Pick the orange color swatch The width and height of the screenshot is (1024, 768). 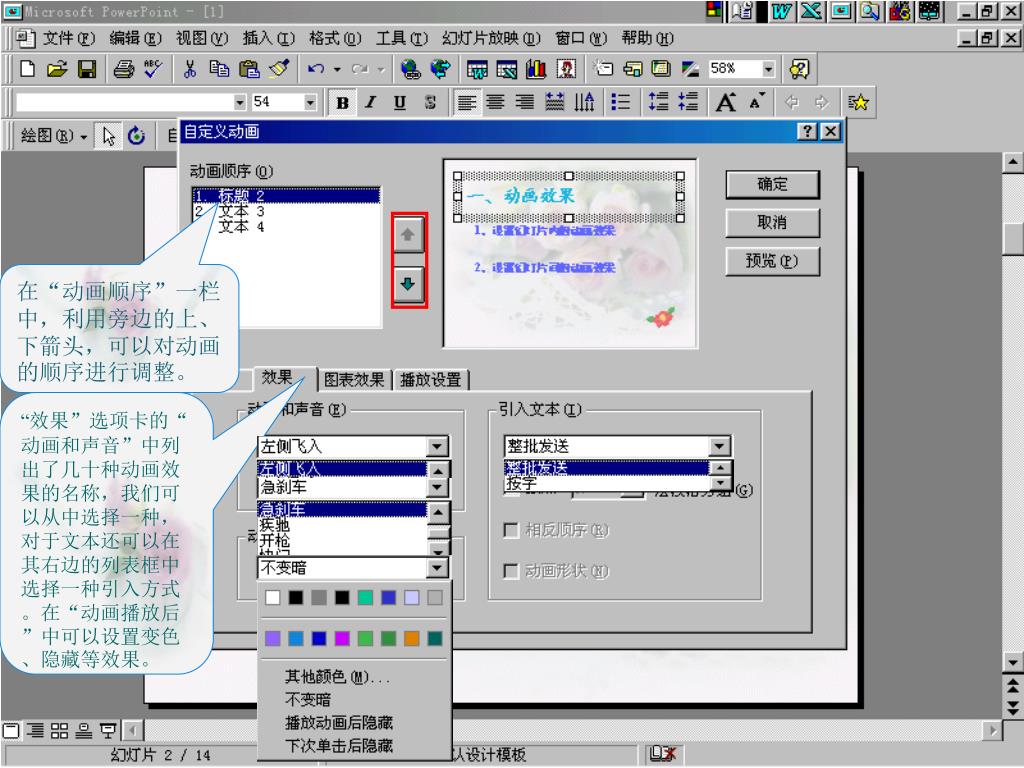pyautogui.click(x=411, y=638)
